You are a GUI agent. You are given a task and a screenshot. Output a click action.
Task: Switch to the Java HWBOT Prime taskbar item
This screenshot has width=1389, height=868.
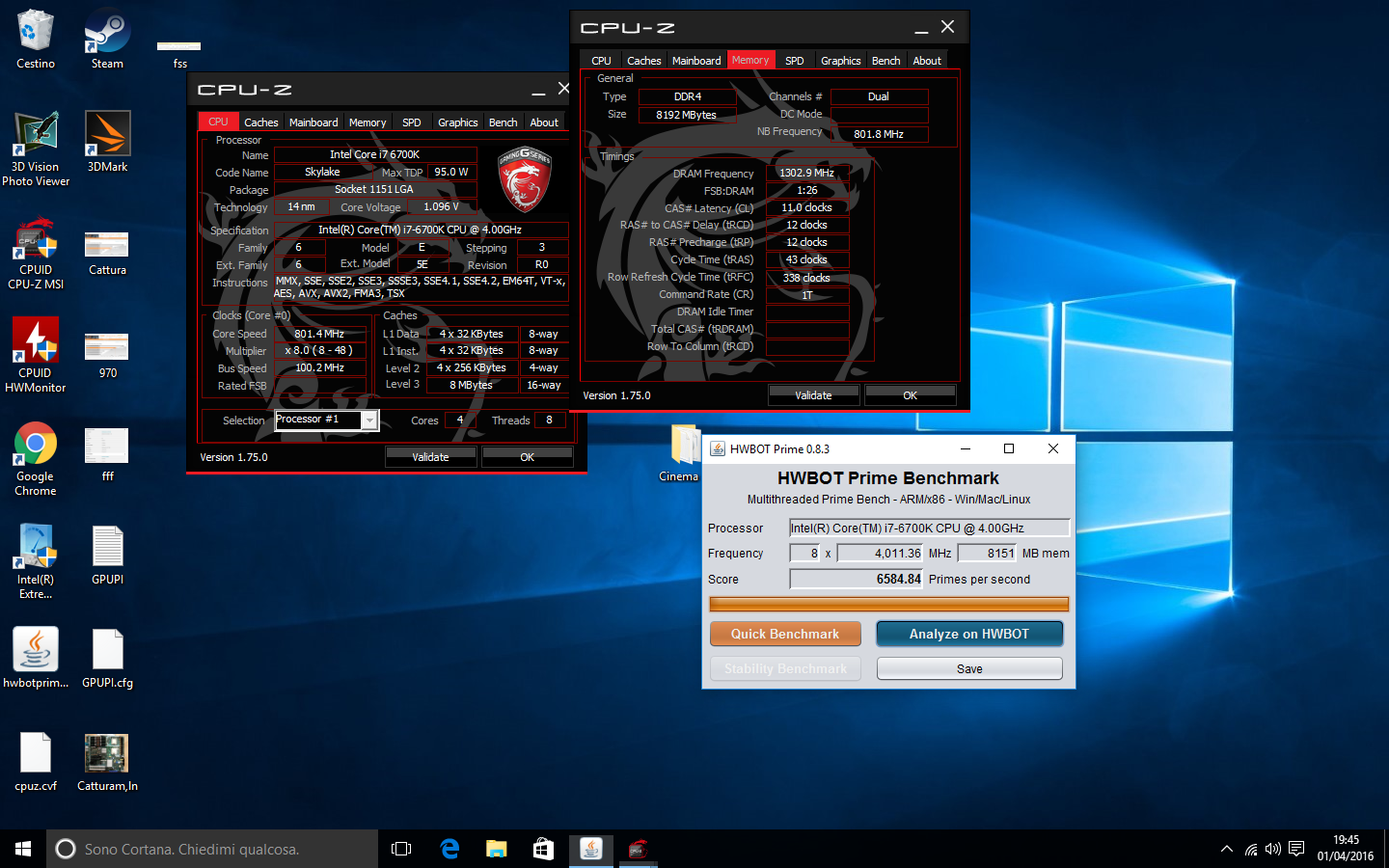(590, 849)
